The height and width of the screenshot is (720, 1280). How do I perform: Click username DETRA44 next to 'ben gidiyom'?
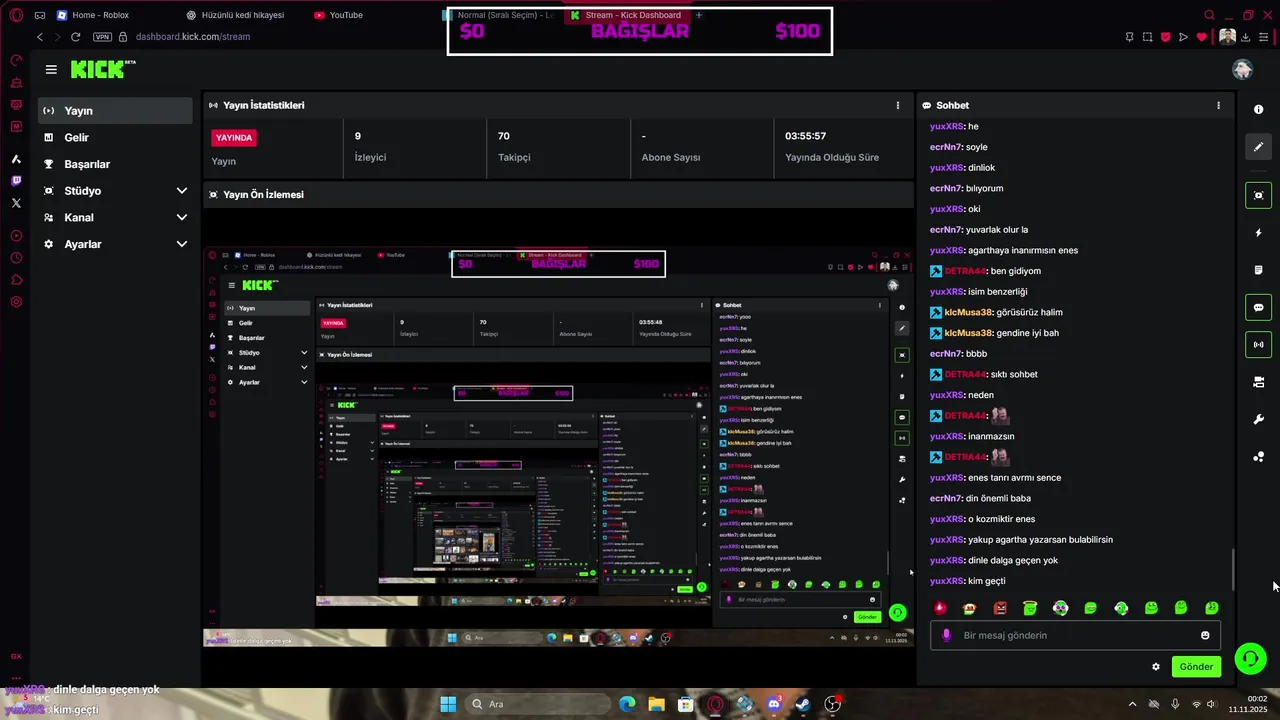[966, 271]
